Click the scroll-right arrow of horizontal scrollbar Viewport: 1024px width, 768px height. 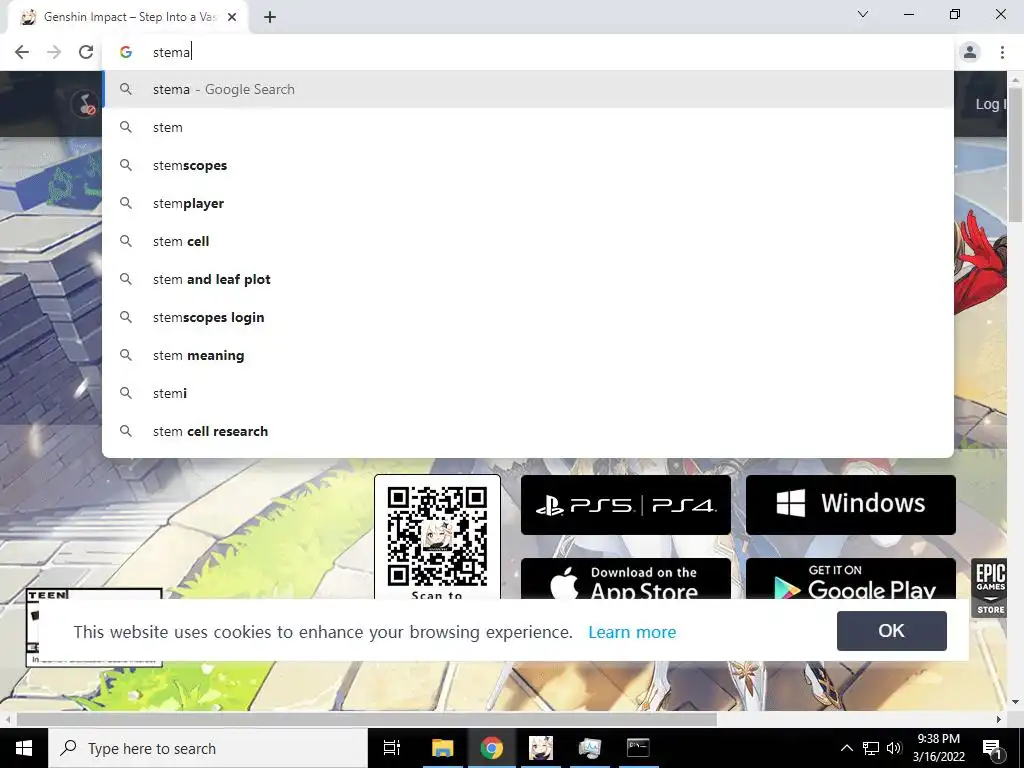point(999,719)
